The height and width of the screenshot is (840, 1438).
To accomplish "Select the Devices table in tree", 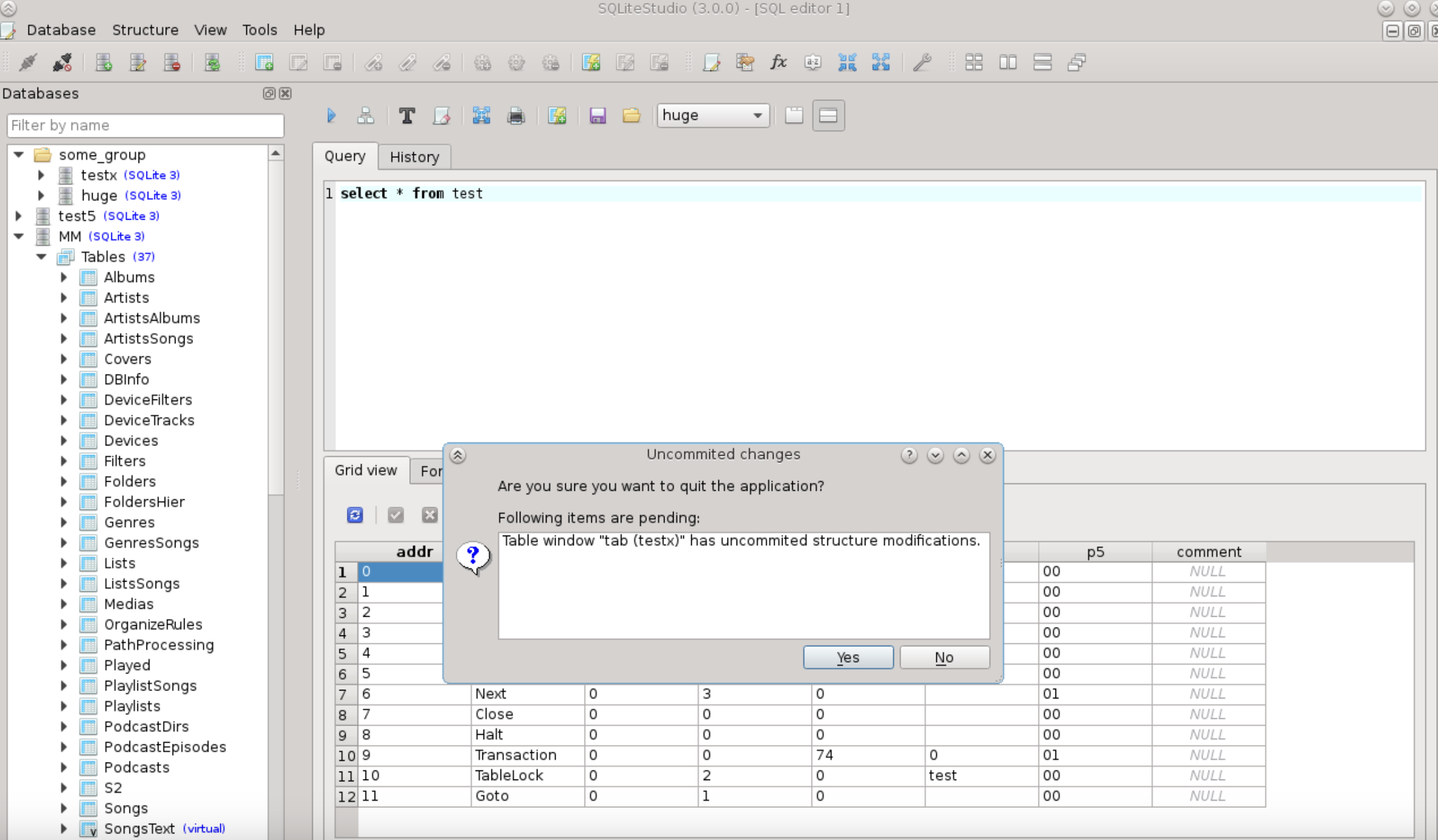I will [x=131, y=441].
